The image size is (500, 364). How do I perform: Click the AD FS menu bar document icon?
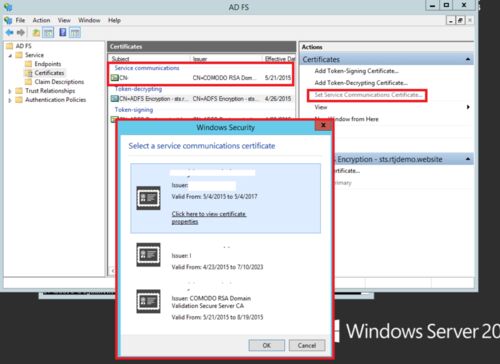[x=8, y=20]
